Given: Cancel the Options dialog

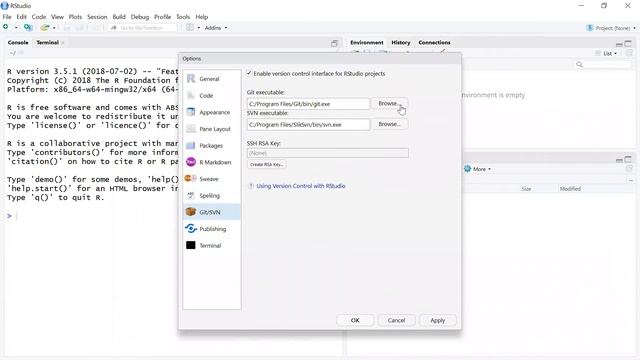Looking at the screenshot, I should (396, 320).
